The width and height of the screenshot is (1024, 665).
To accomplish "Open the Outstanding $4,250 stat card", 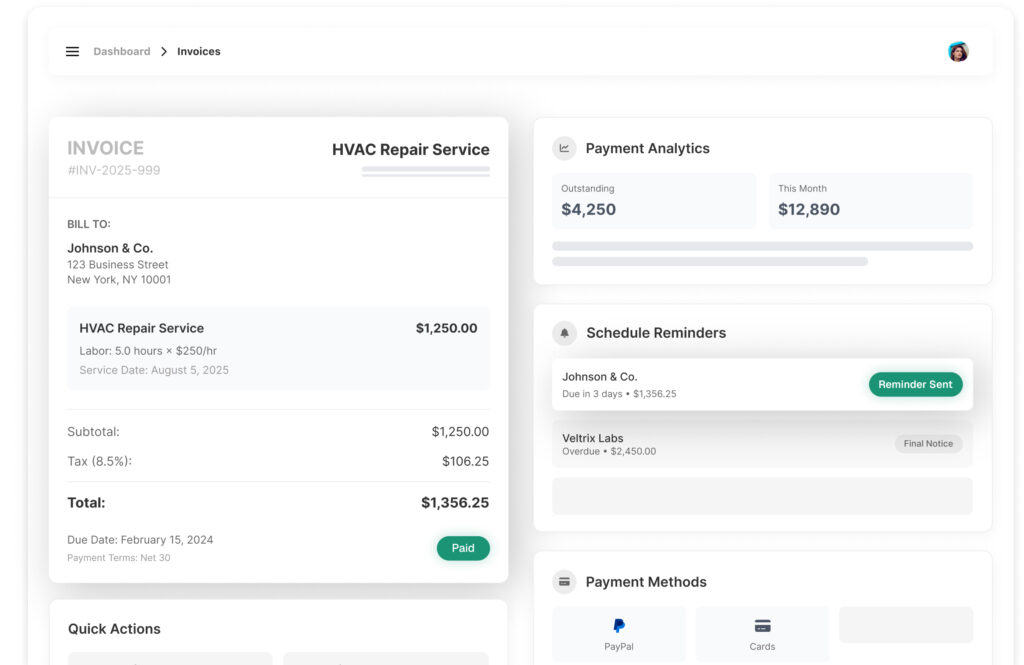I will click(x=654, y=201).
